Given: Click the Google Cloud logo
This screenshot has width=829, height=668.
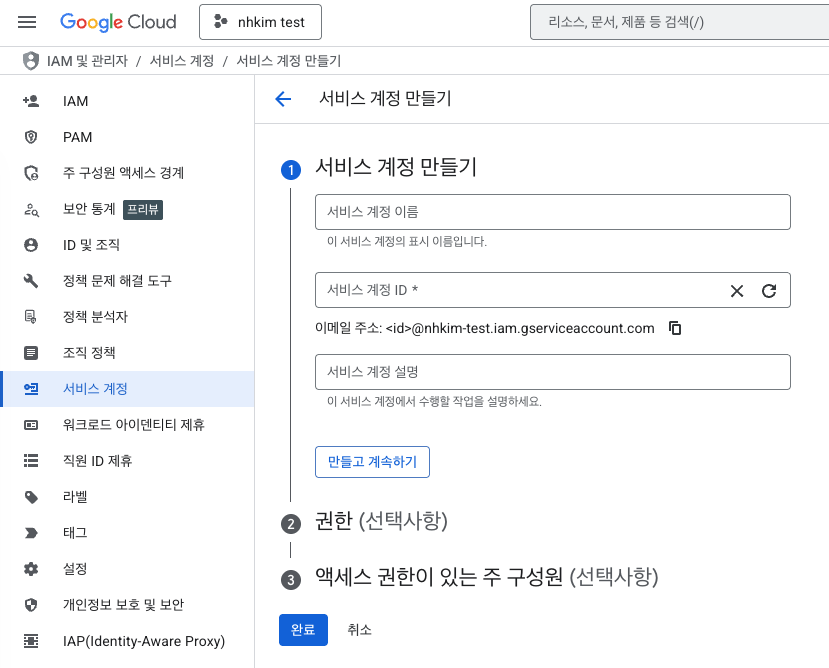Looking at the screenshot, I should coord(118,22).
